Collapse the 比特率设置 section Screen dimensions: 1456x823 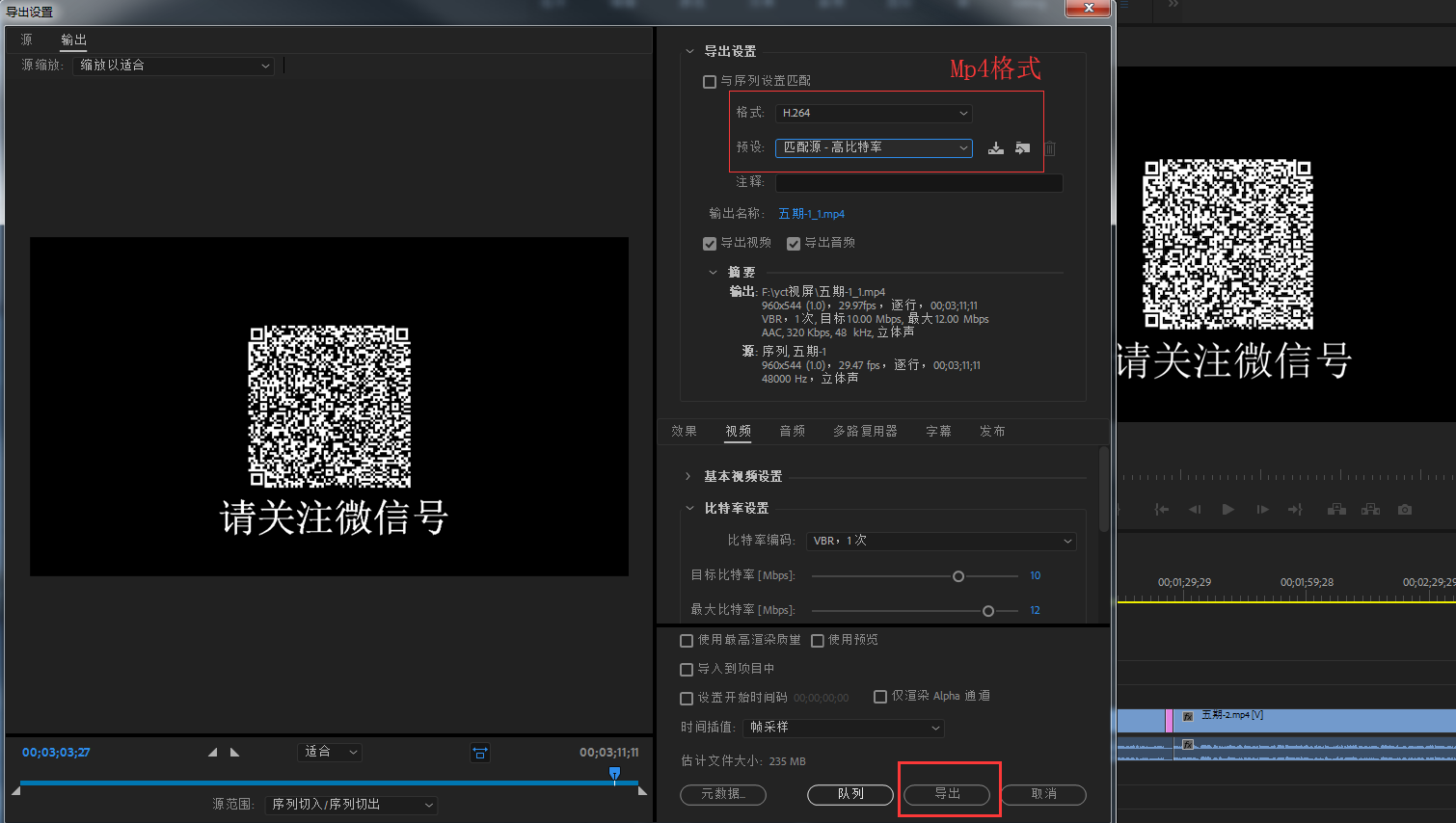click(689, 508)
